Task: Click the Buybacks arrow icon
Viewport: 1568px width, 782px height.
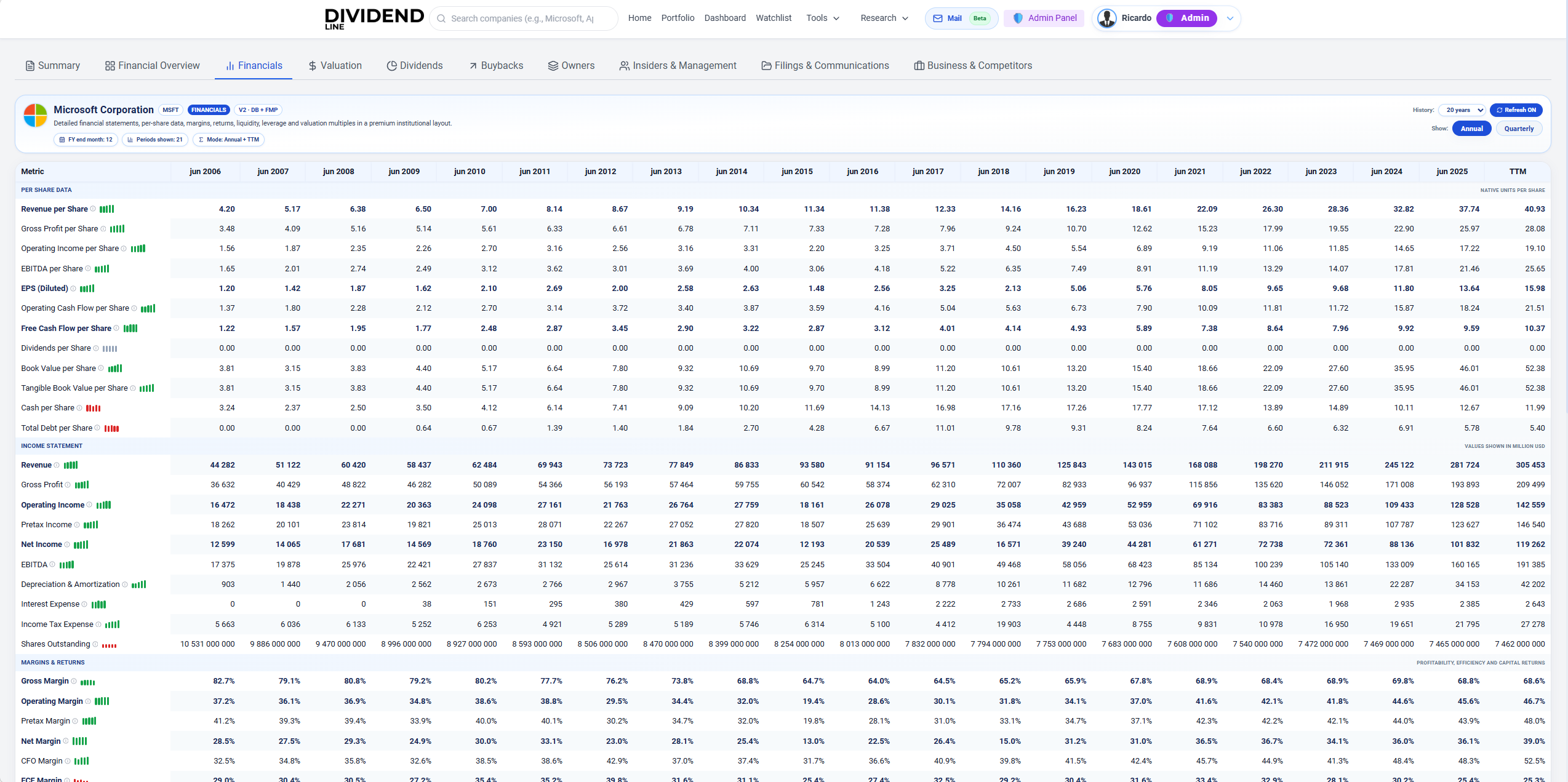Action: (473, 65)
